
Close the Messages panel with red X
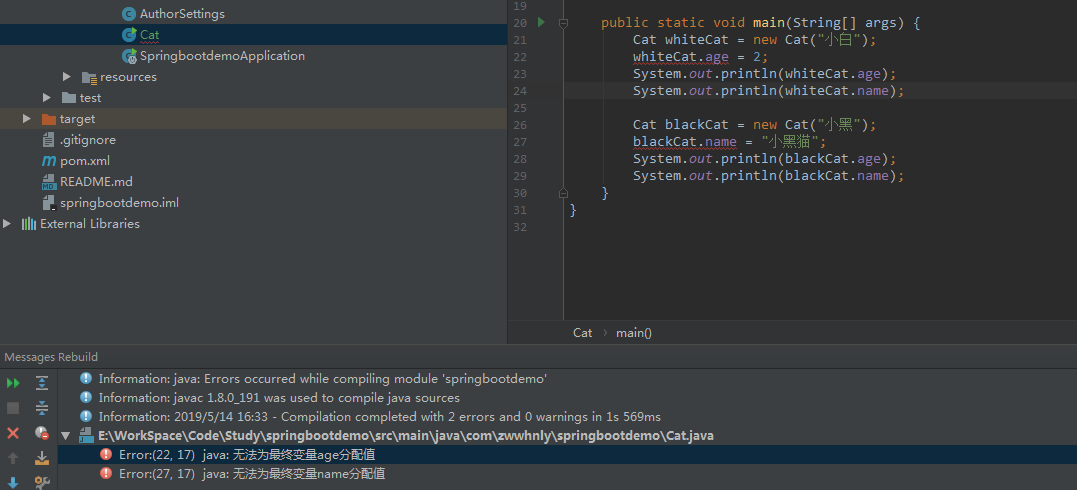(13, 433)
